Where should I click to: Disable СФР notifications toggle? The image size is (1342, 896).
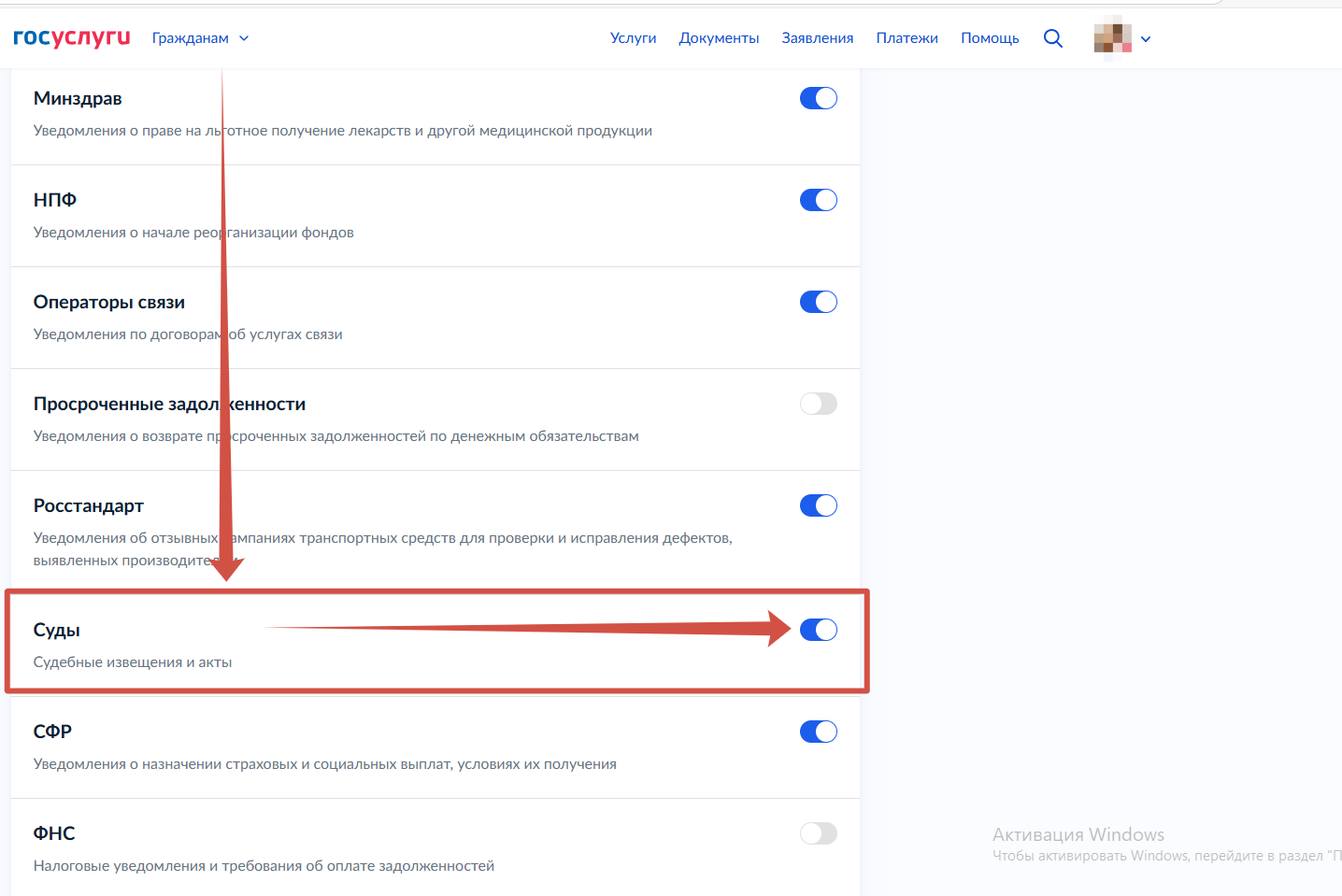818,732
